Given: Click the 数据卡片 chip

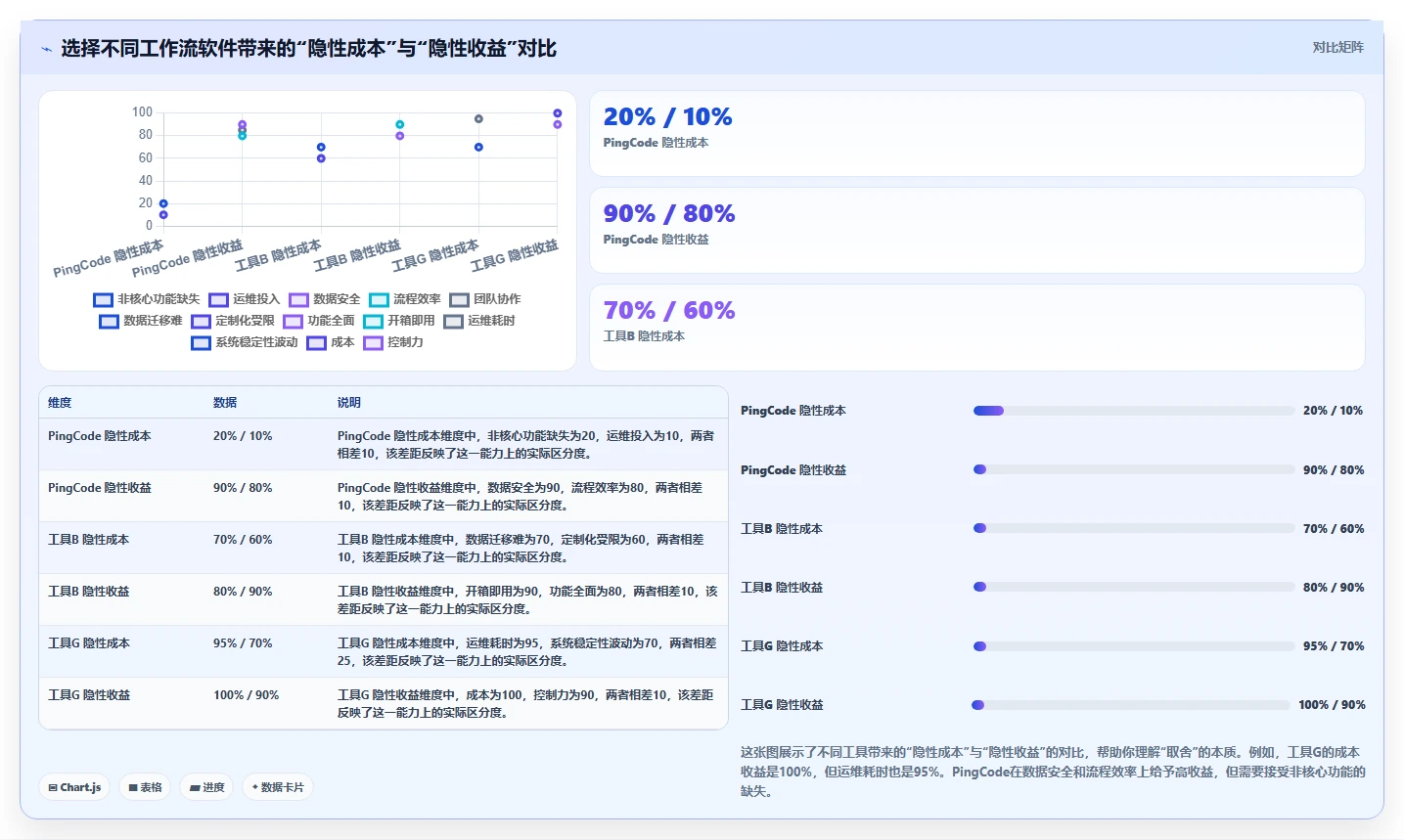Looking at the screenshot, I should click(x=278, y=787).
